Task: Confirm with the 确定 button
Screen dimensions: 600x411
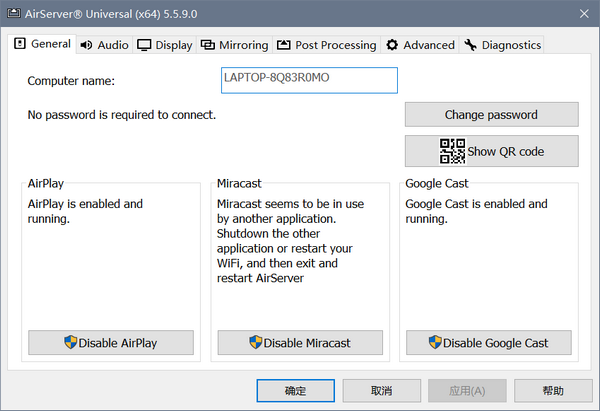Action: click(295, 390)
